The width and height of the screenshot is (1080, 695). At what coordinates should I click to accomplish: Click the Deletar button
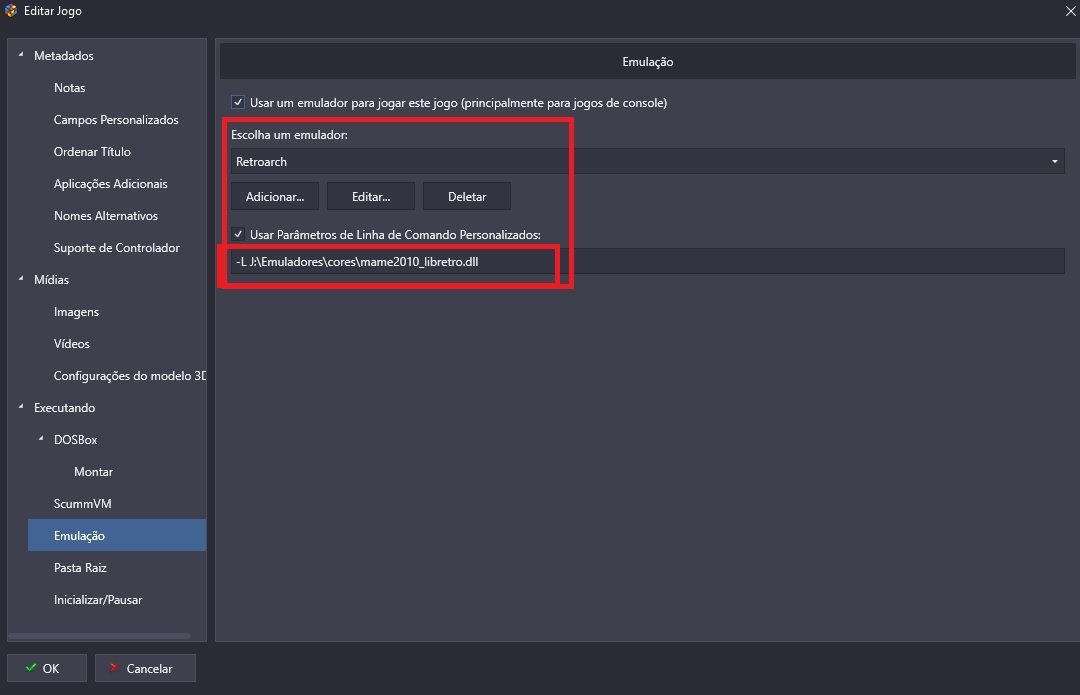[x=467, y=196]
